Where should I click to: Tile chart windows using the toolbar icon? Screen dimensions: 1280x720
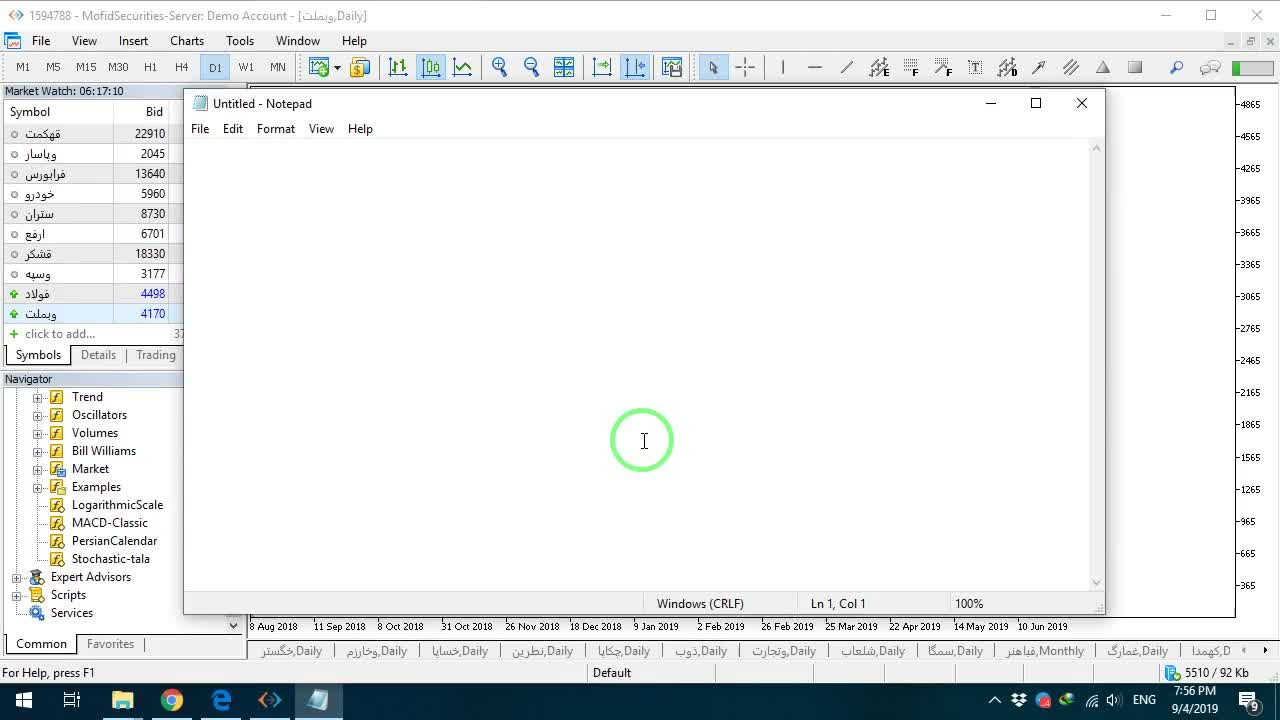click(x=564, y=67)
